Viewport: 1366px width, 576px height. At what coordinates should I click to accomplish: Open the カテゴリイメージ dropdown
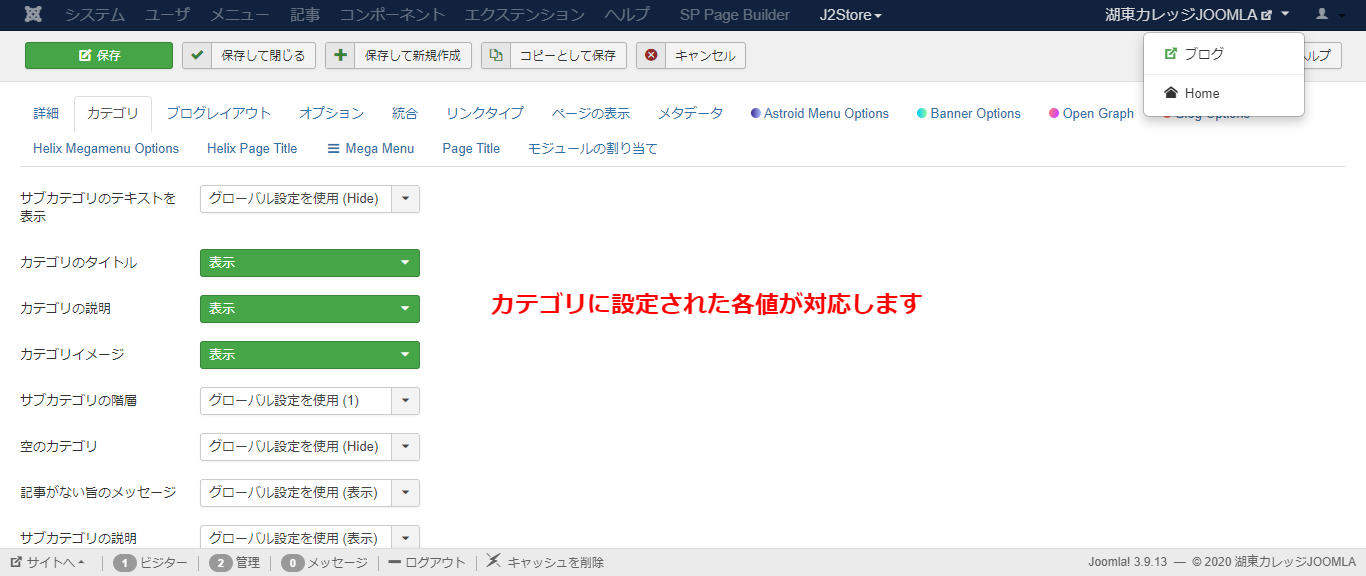(x=310, y=355)
